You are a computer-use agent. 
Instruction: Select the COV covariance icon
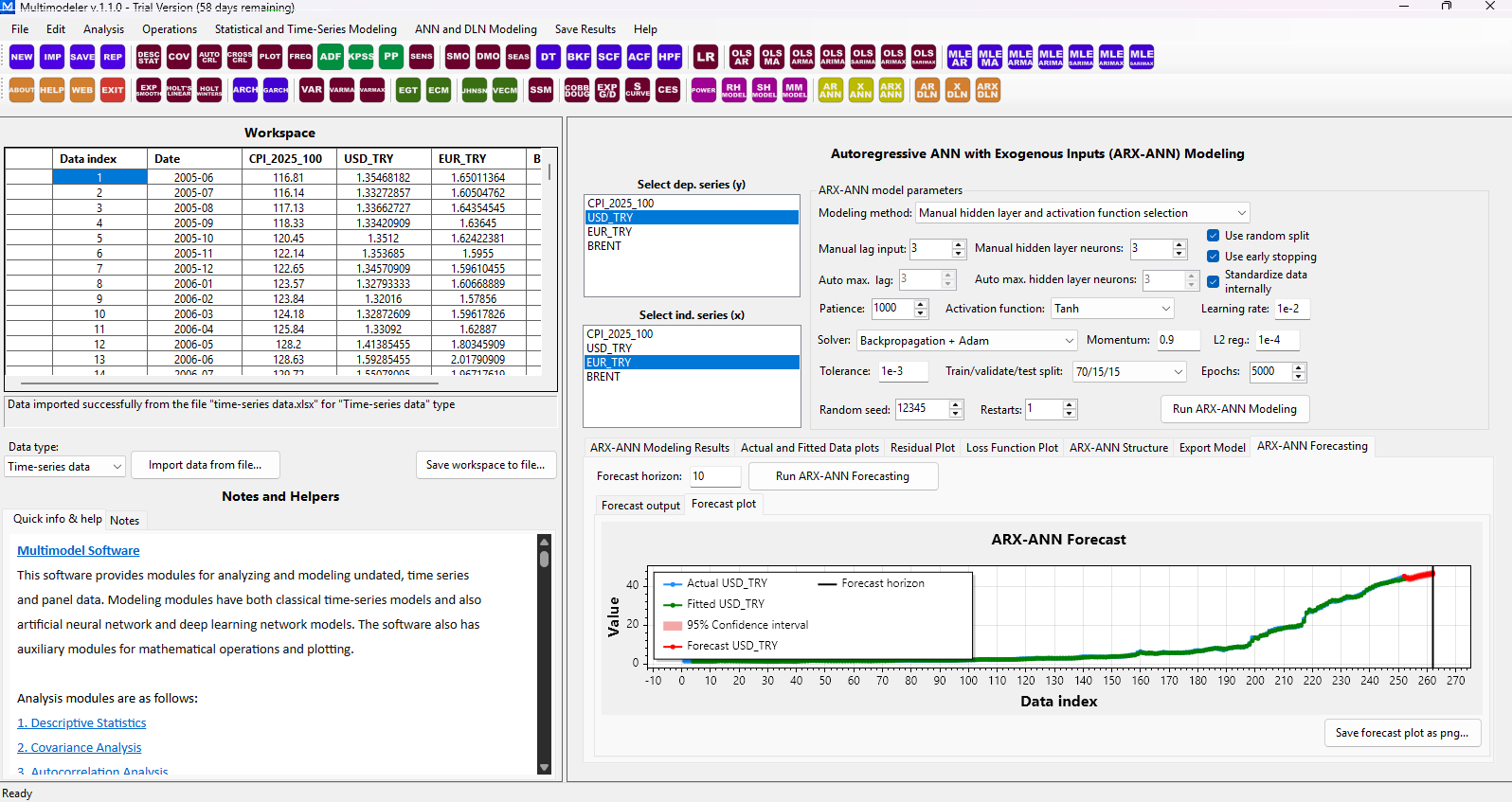coord(179,57)
